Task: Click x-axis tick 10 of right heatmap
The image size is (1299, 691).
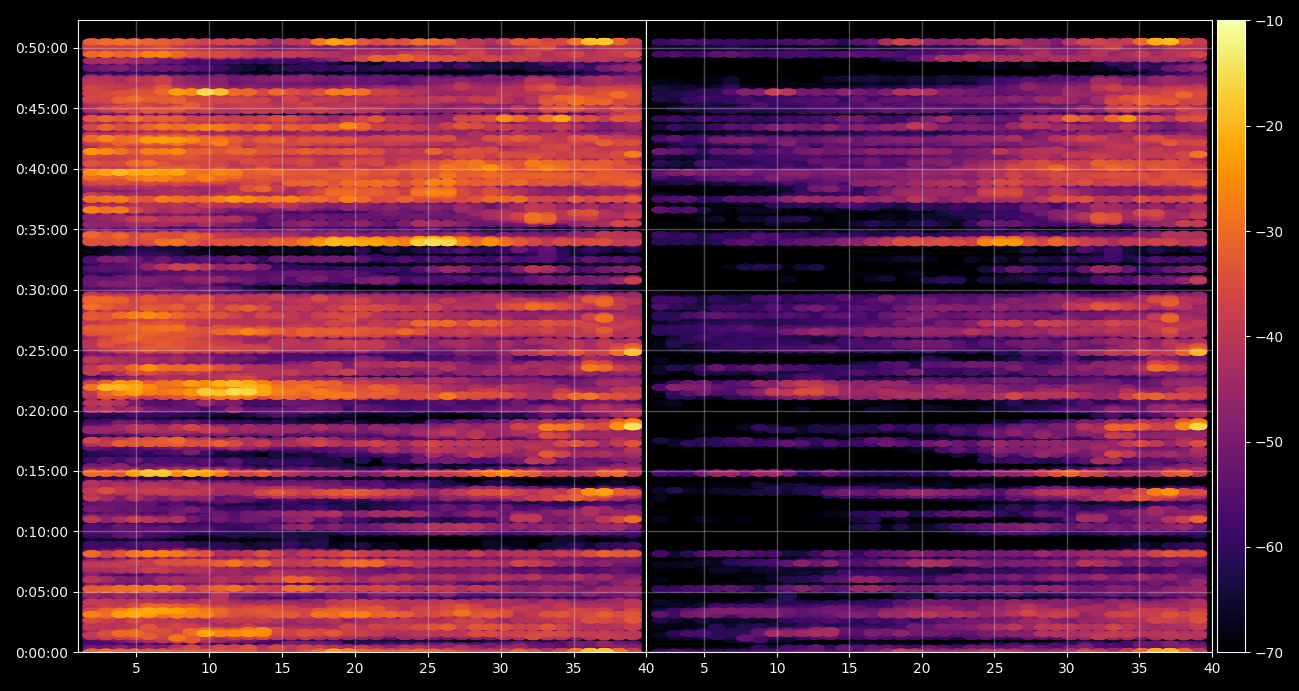Action: (x=776, y=668)
